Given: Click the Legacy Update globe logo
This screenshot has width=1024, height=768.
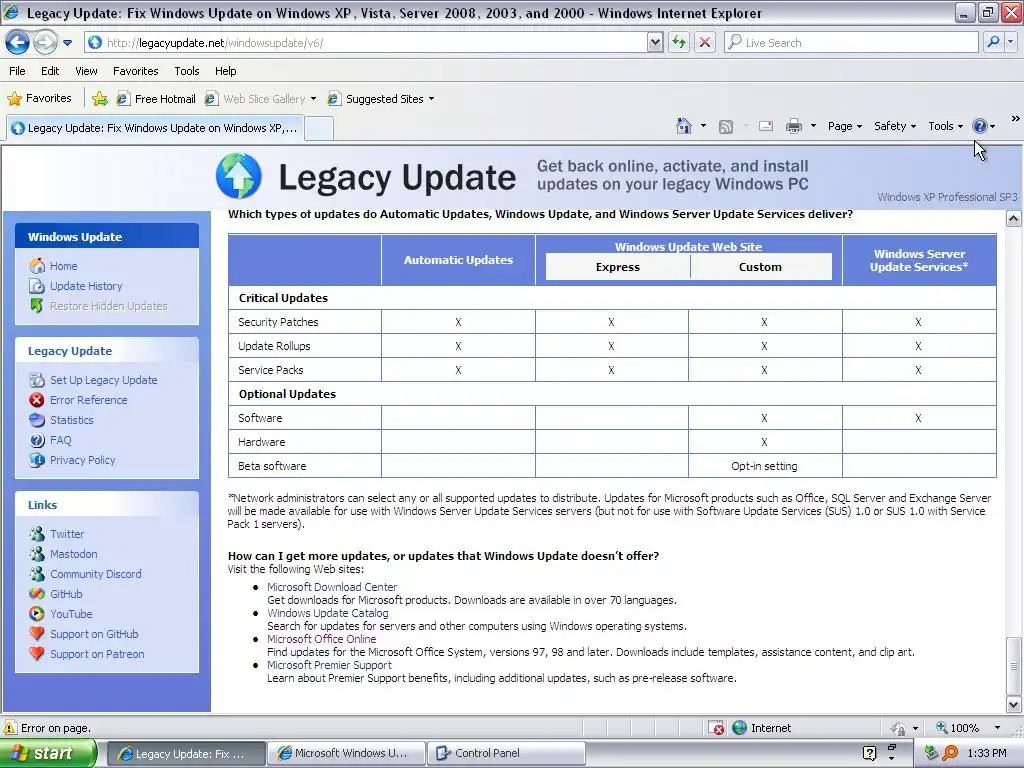Looking at the screenshot, I should (239, 176).
